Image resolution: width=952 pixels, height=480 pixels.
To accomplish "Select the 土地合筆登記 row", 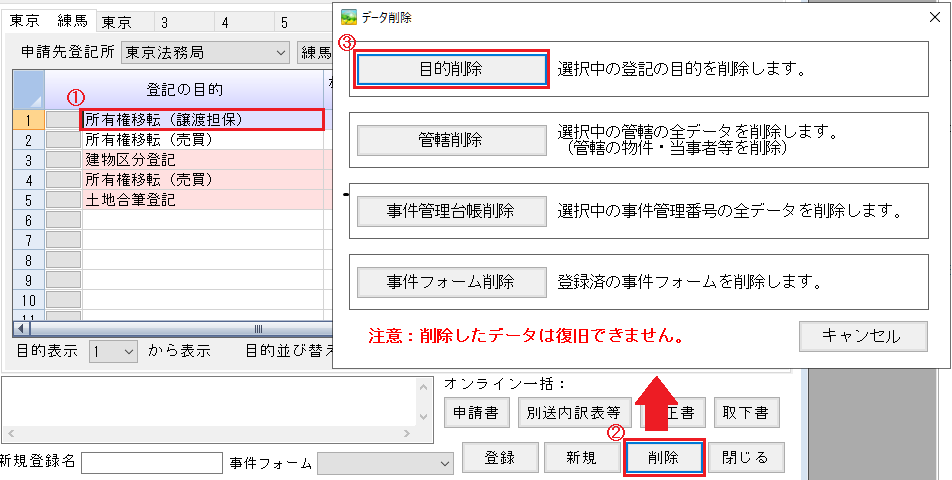I will click(200, 200).
